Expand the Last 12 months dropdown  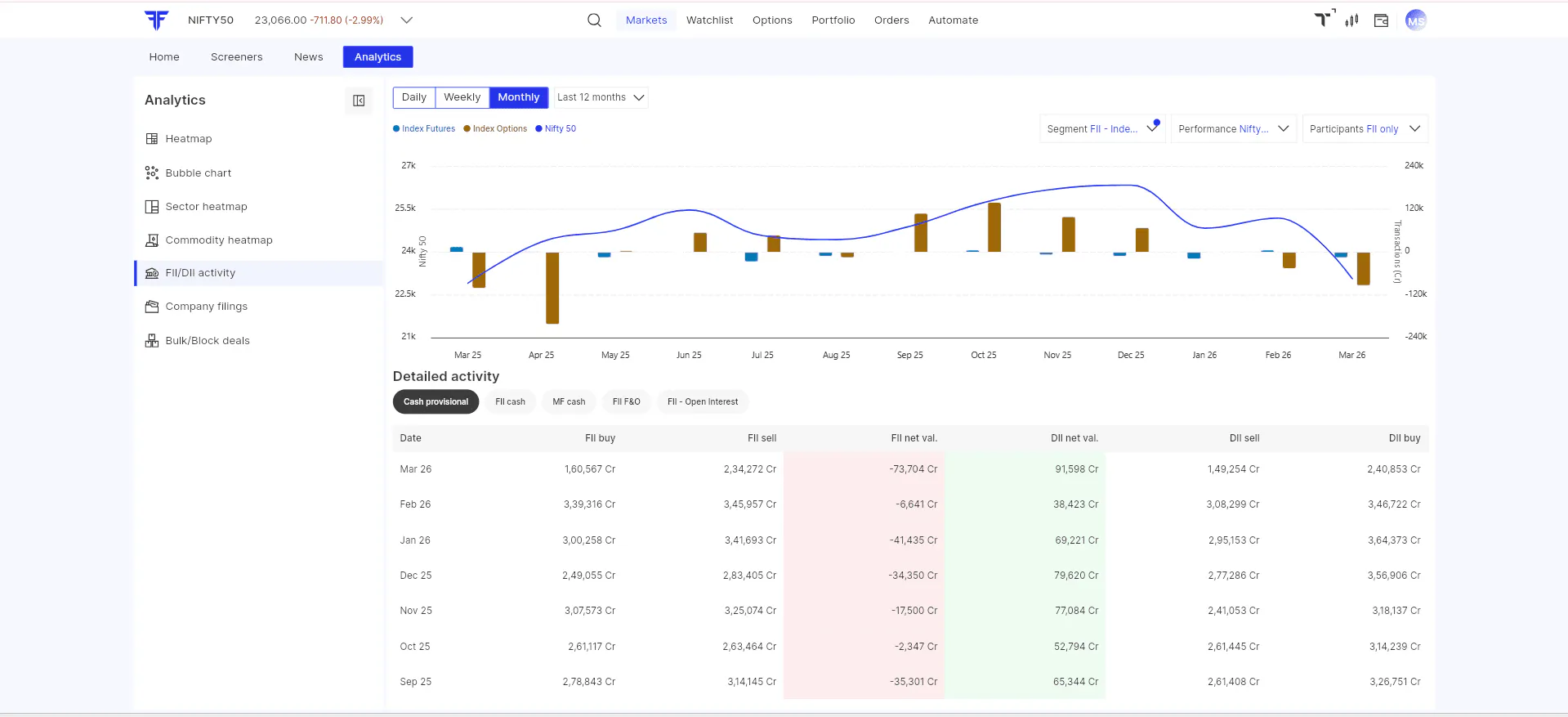coord(601,97)
